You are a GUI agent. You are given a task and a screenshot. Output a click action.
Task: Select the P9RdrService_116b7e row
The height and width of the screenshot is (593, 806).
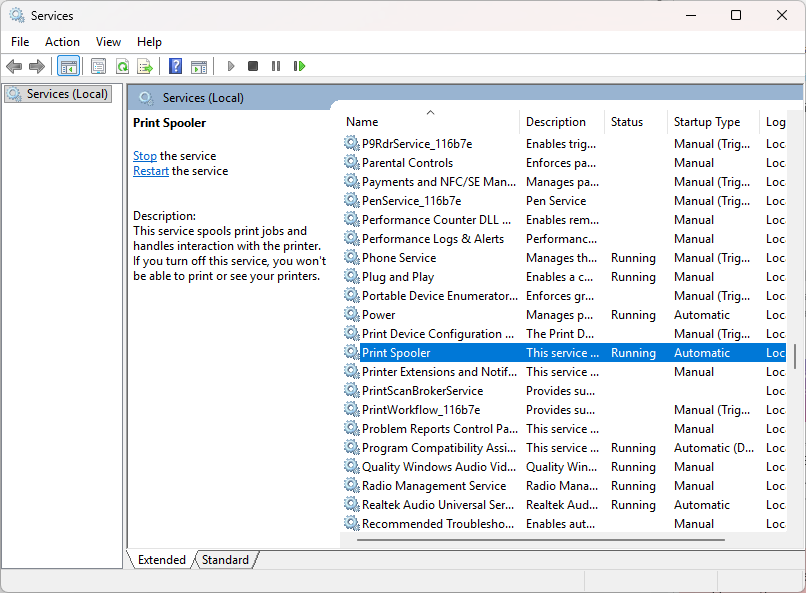click(563, 143)
